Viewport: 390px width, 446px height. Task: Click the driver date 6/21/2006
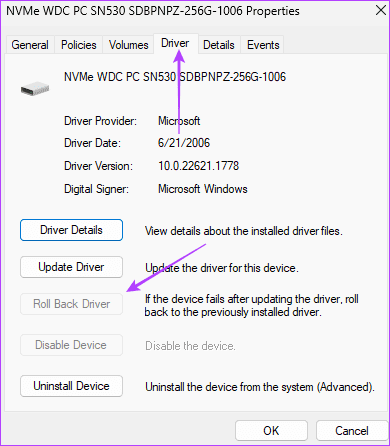click(x=184, y=143)
